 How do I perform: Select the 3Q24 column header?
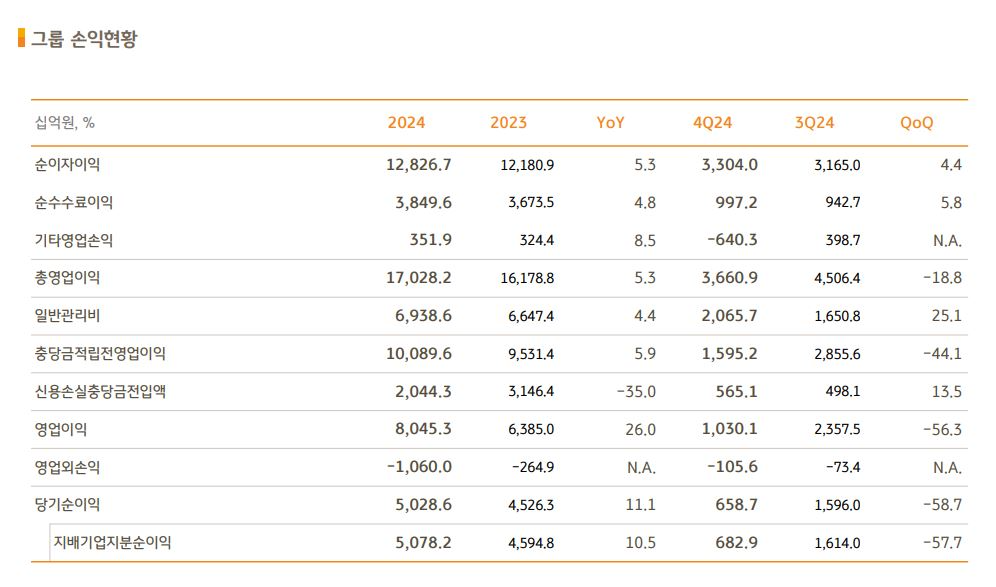point(814,123)
